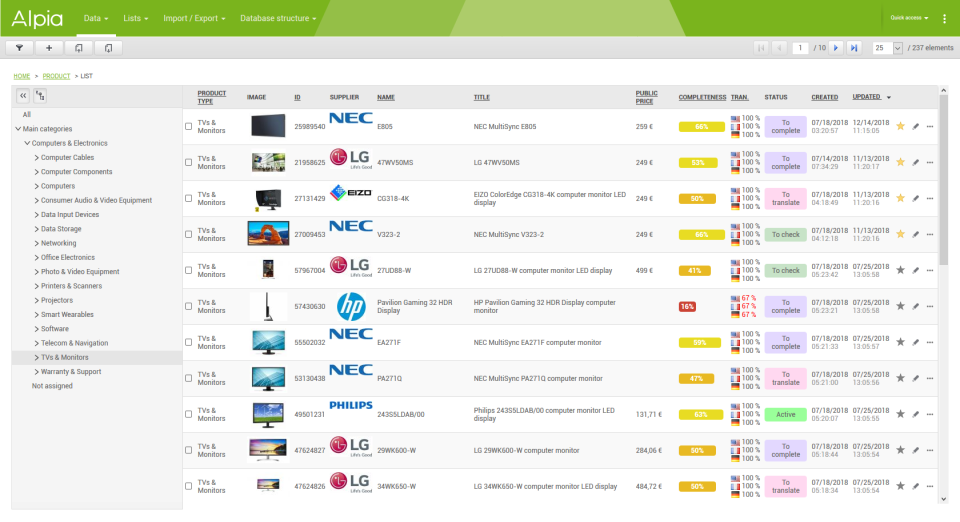Star the Philips 243S5LDAB/00 row
Viewport: 960px width, 522px height.
coord(901,414)
